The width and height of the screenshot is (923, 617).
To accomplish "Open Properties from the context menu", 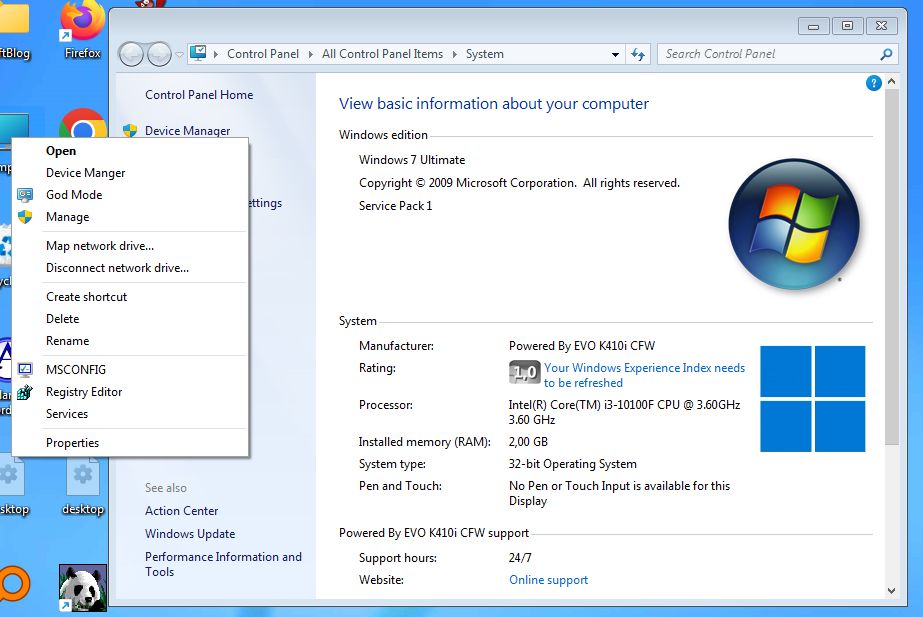I will click(130, 443).
